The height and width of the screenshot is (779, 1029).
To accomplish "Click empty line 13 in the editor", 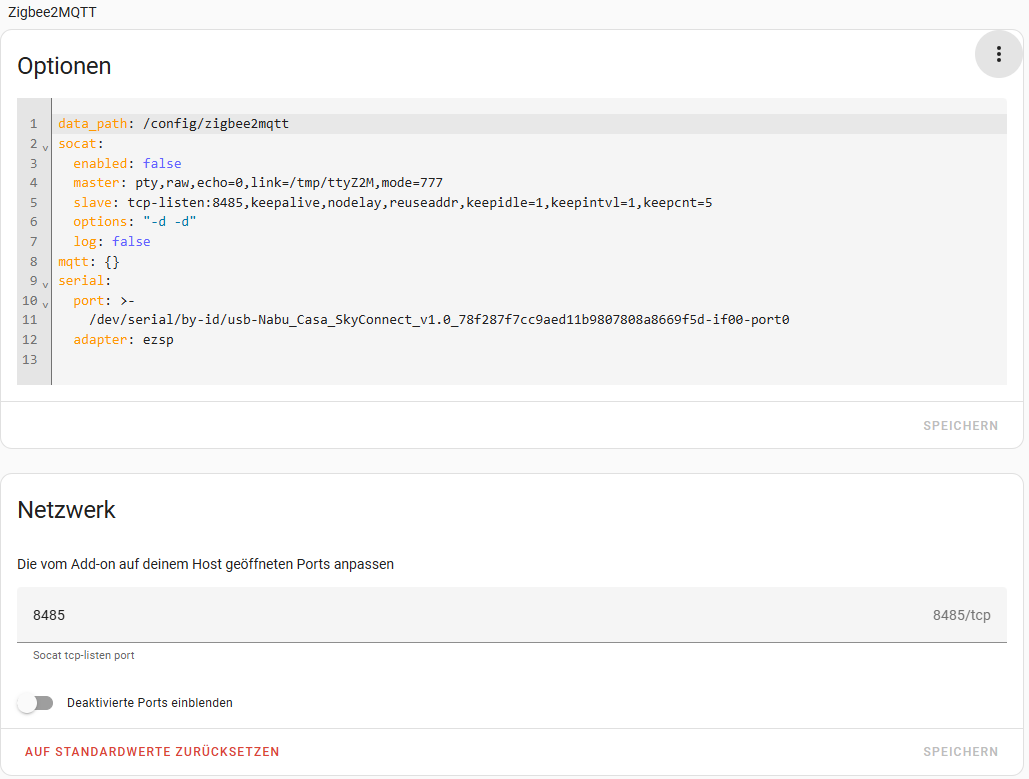I will [x=300, y=360].
